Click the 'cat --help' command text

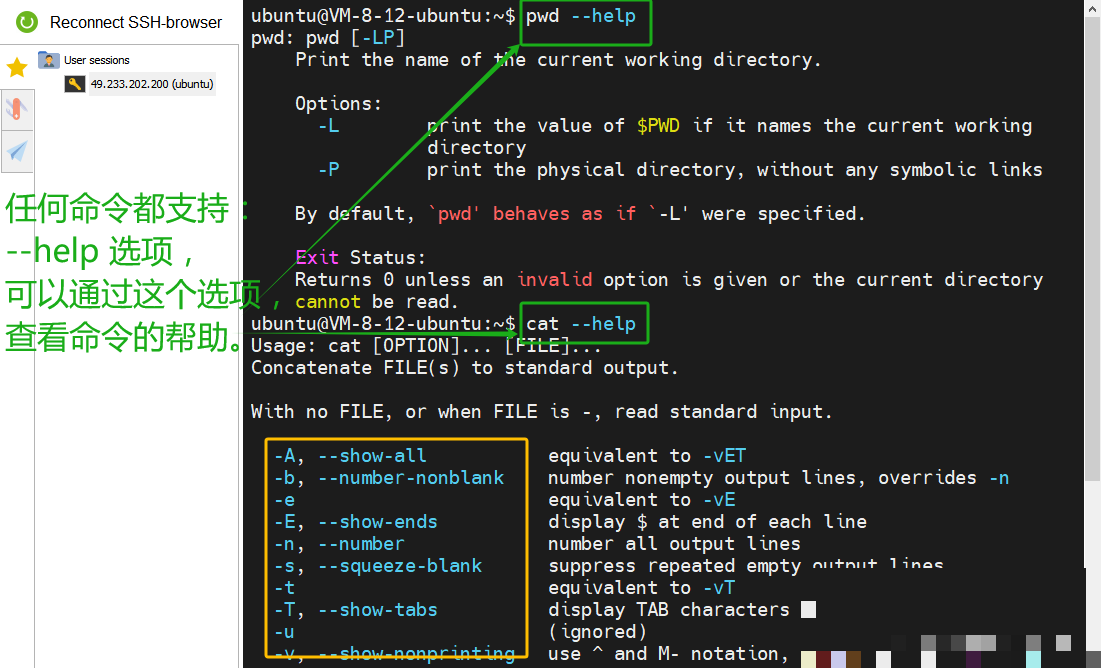[581, 324]
